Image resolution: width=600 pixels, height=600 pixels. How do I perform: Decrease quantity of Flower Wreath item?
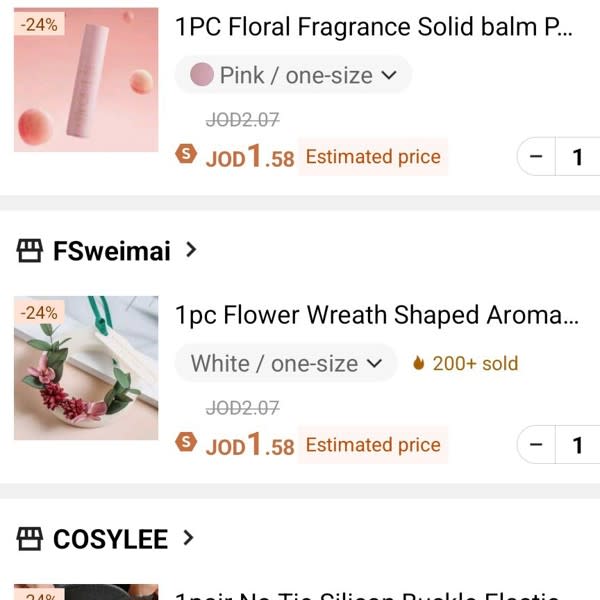pos(536,444)
